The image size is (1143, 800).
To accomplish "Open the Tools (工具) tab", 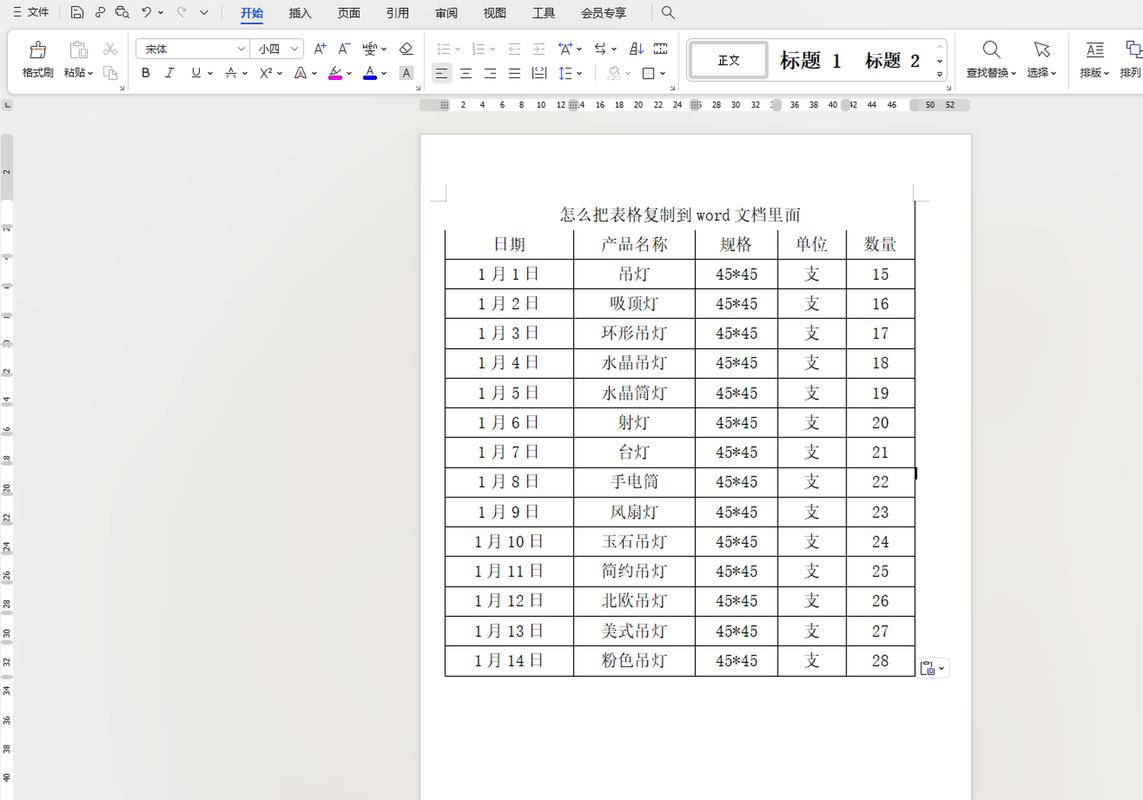I will pyautogui.click(x=543, y=13).
